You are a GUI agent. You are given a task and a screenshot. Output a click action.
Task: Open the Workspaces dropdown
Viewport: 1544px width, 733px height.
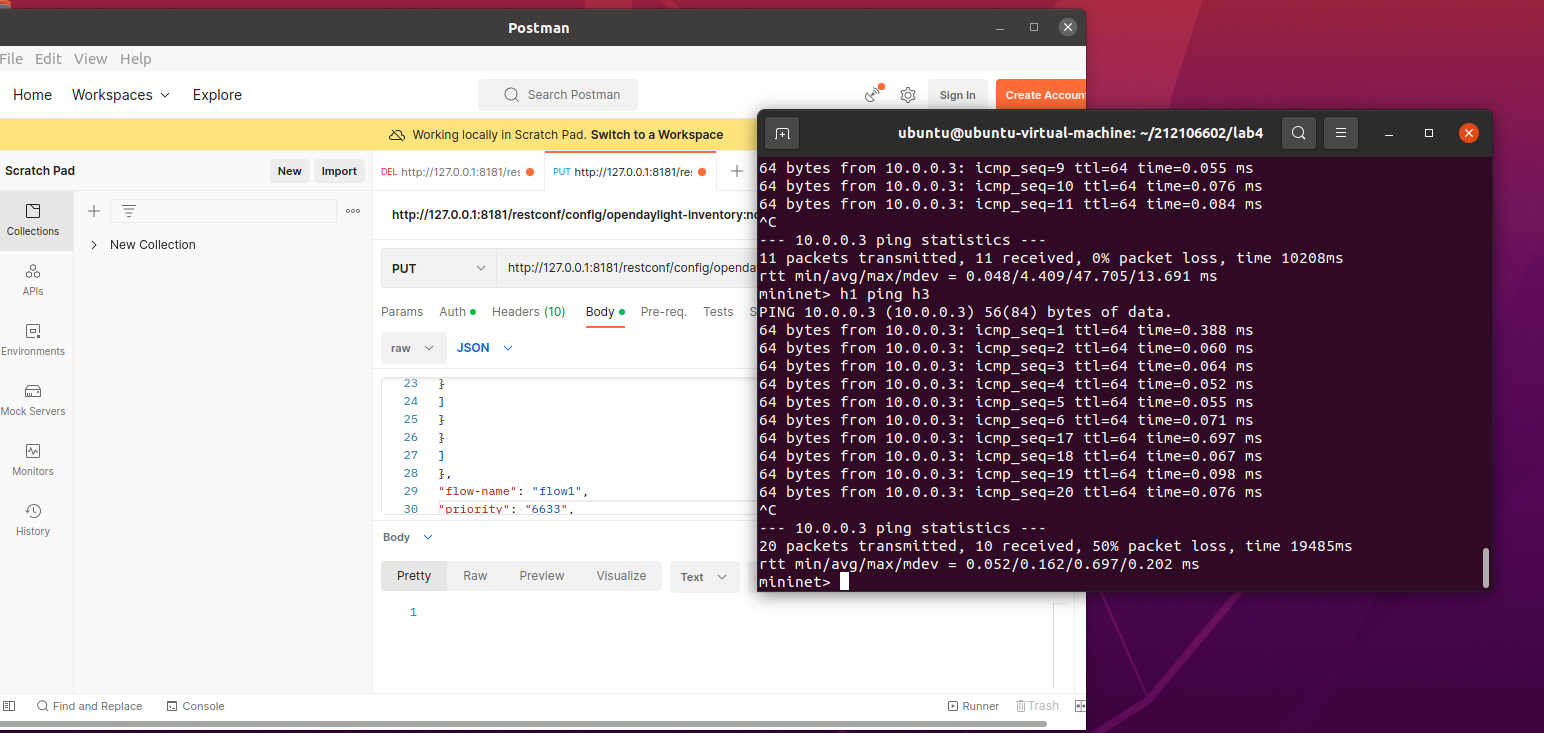(x=121, y=95)
